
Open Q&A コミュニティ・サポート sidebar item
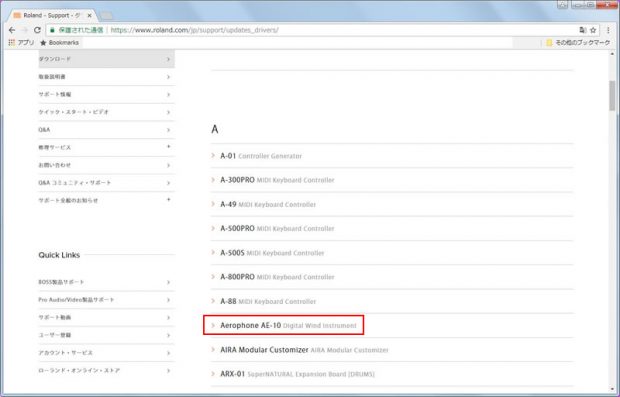[x=106, y=183]
